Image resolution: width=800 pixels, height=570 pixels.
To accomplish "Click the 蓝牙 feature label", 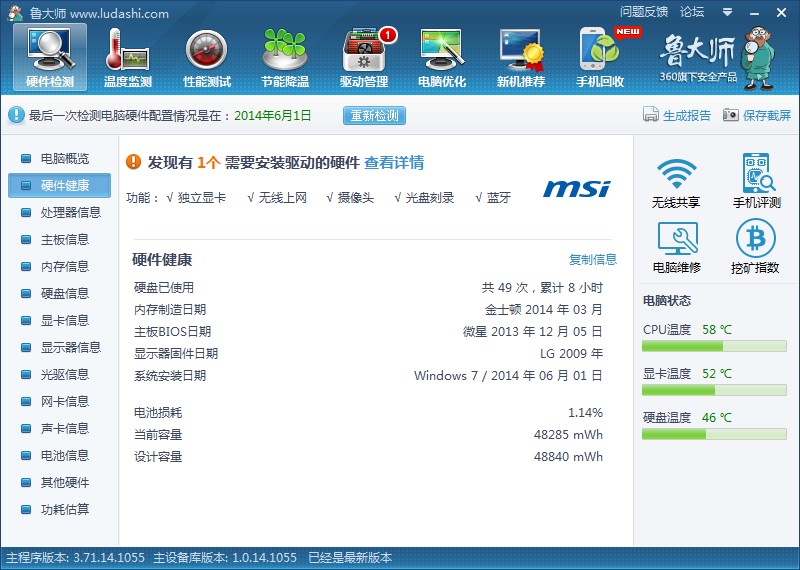I will (498, 197).
